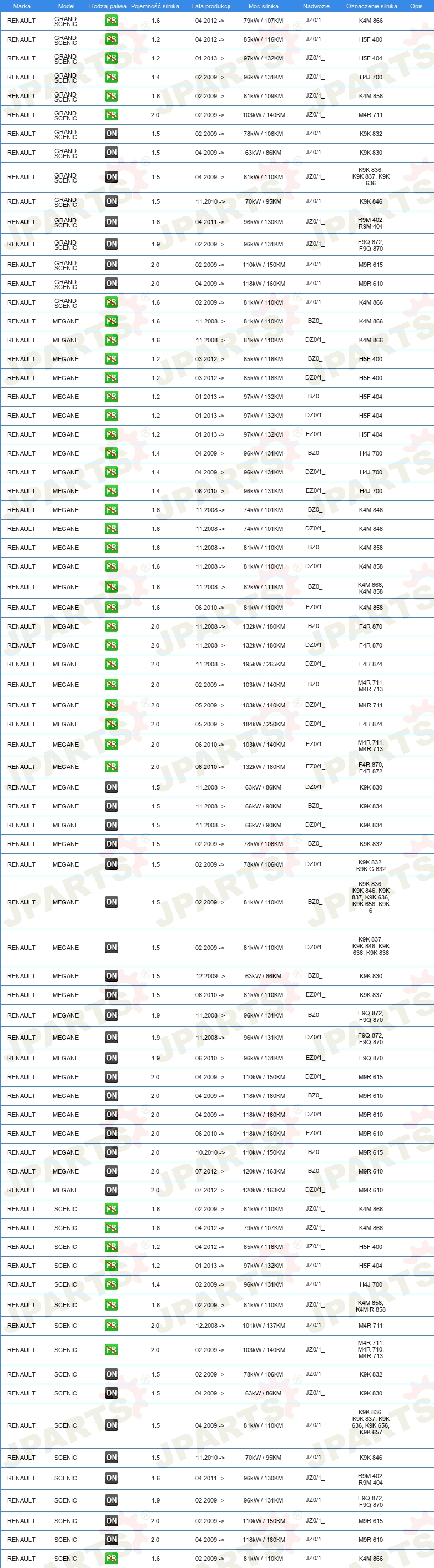Select diesel icon in Grand Scenic F9Q 872 row
434x1568 pixels.
tap(112, 244)
